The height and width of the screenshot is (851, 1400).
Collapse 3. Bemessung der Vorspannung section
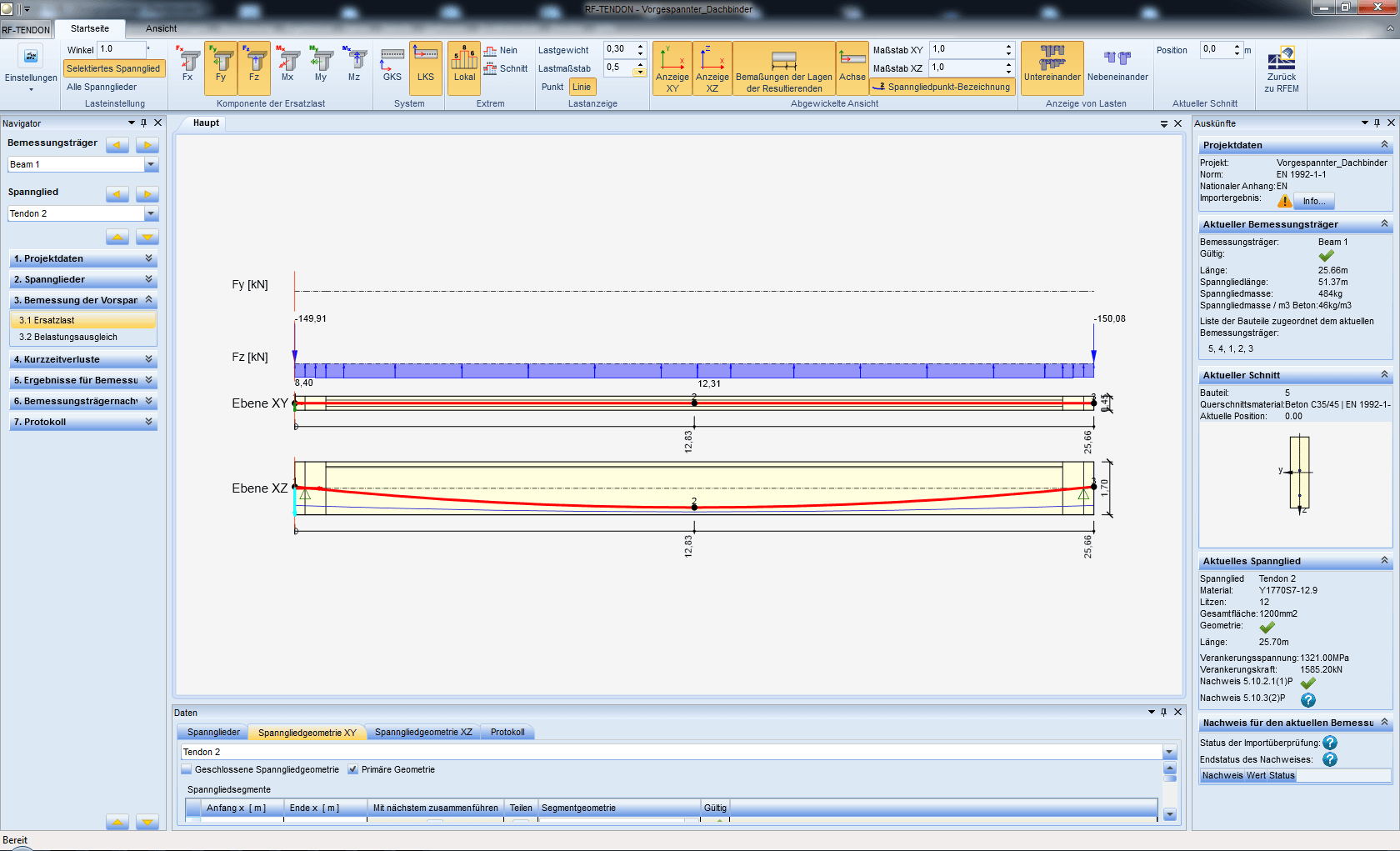(83, 300)
